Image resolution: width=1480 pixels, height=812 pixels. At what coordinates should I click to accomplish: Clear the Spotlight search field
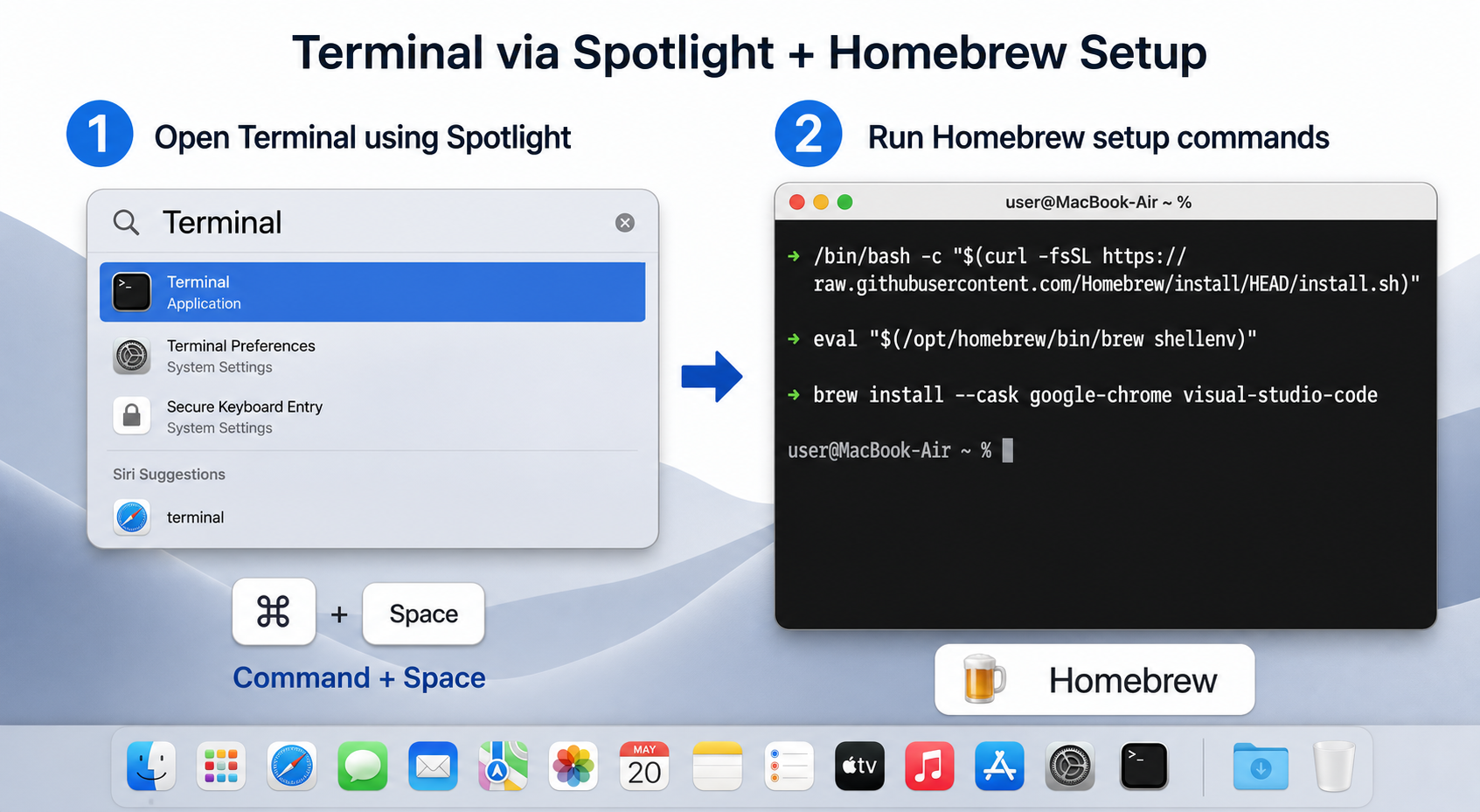coord(625,223)
